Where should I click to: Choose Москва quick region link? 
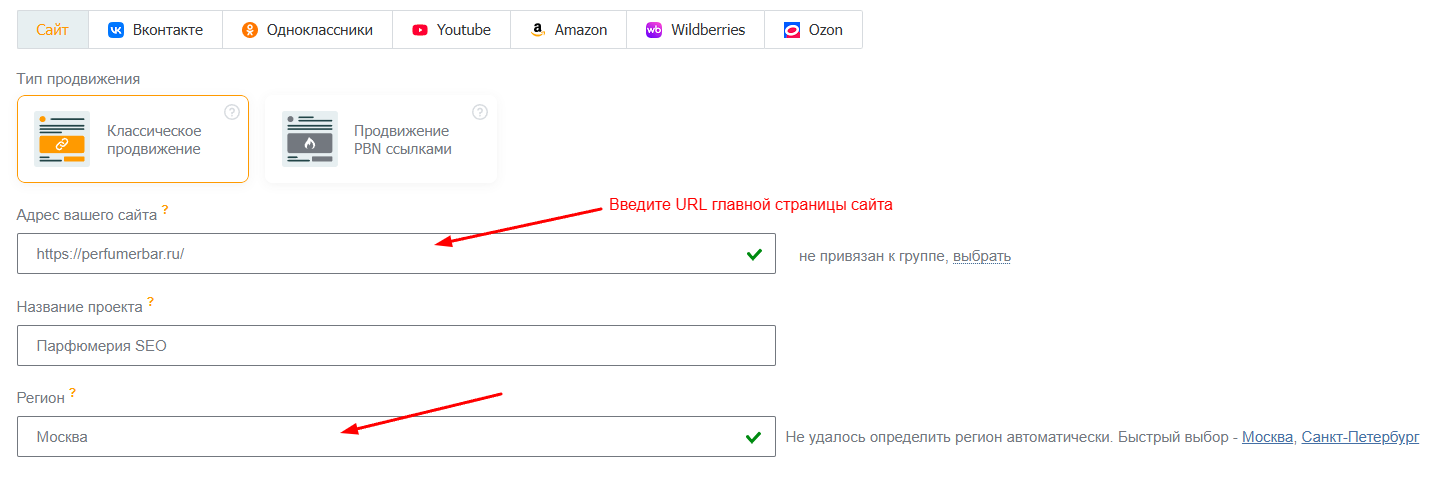click(1267, 437)
